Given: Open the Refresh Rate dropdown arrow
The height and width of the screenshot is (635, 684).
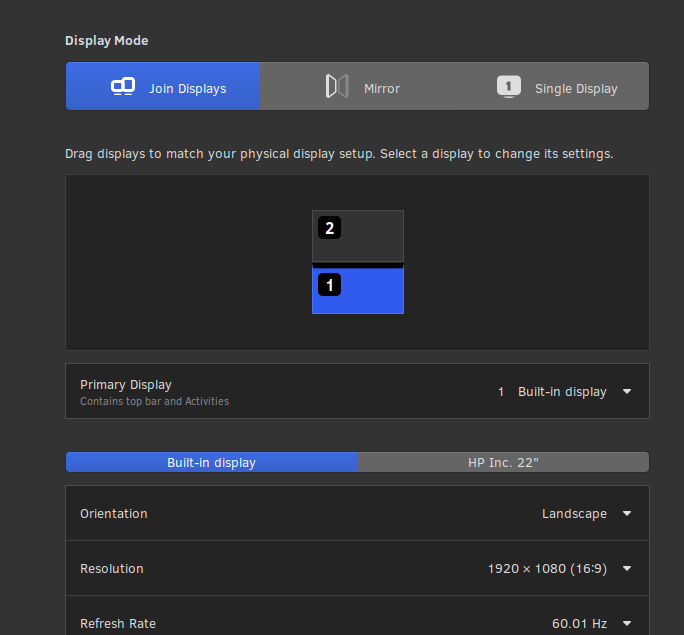Looking at the screenshot, I should click(x=627, y=624).
